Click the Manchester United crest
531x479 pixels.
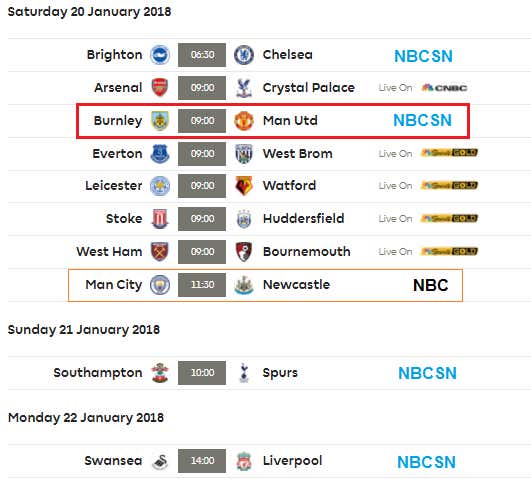pos(244,121)
